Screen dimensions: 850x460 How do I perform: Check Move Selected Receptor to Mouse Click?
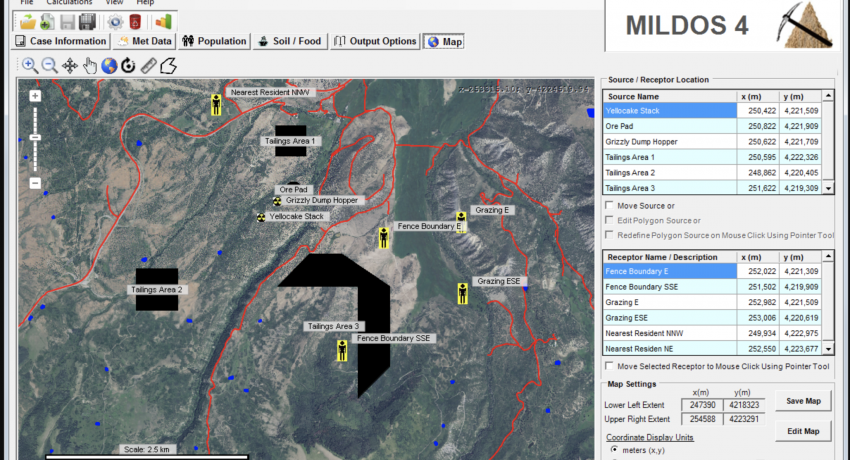[610, 367]
